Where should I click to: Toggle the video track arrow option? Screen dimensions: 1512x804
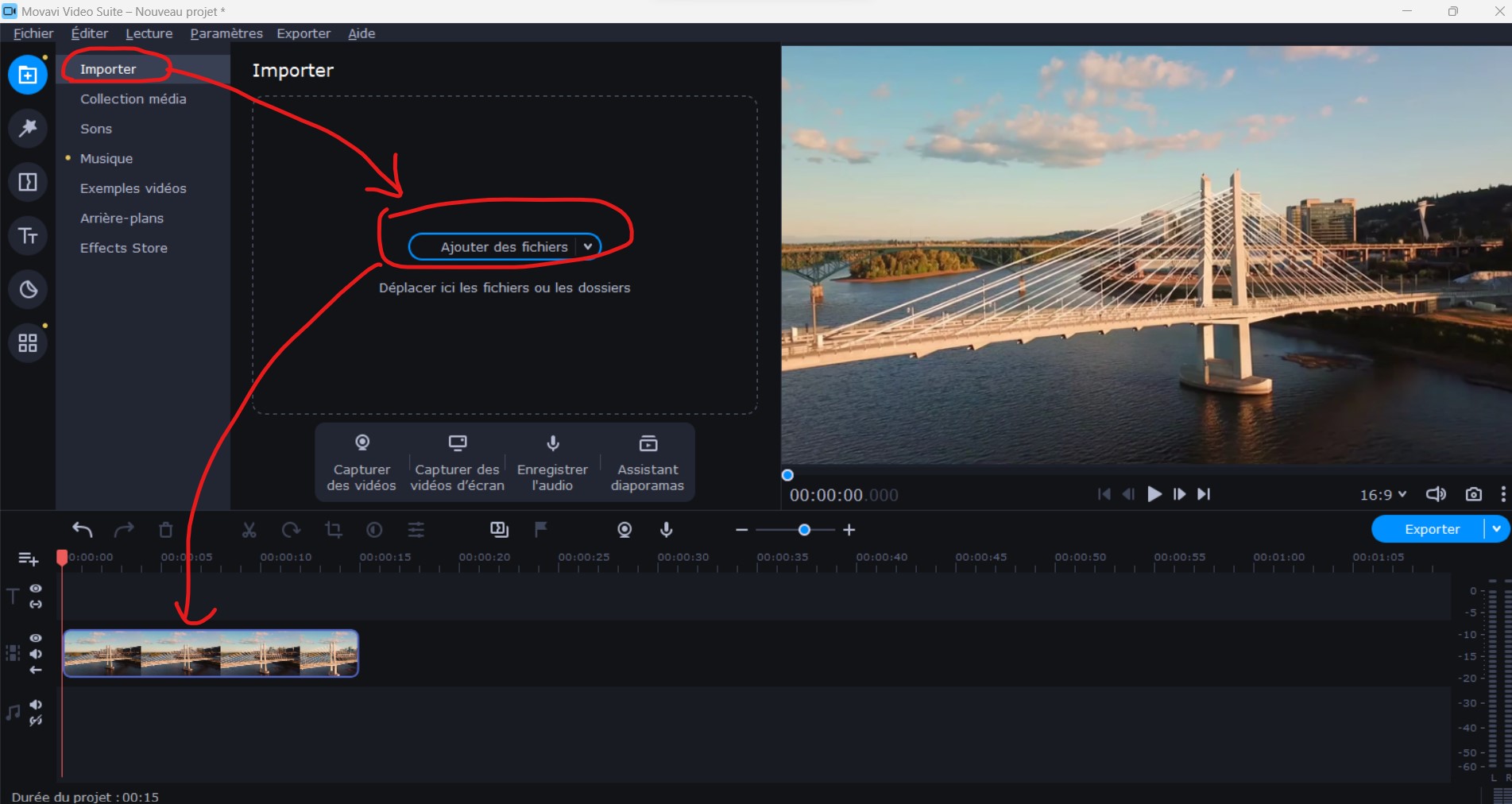coord(36,671)
